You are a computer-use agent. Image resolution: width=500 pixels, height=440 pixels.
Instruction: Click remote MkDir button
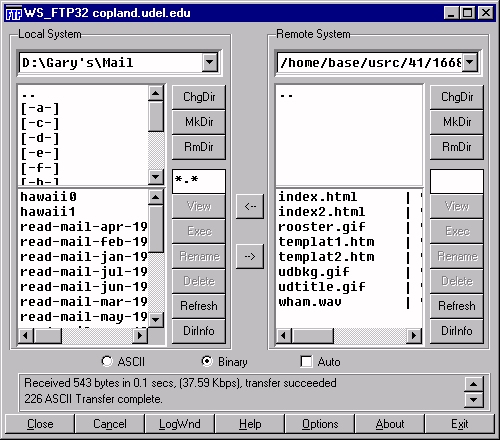(x=457, y=122)
